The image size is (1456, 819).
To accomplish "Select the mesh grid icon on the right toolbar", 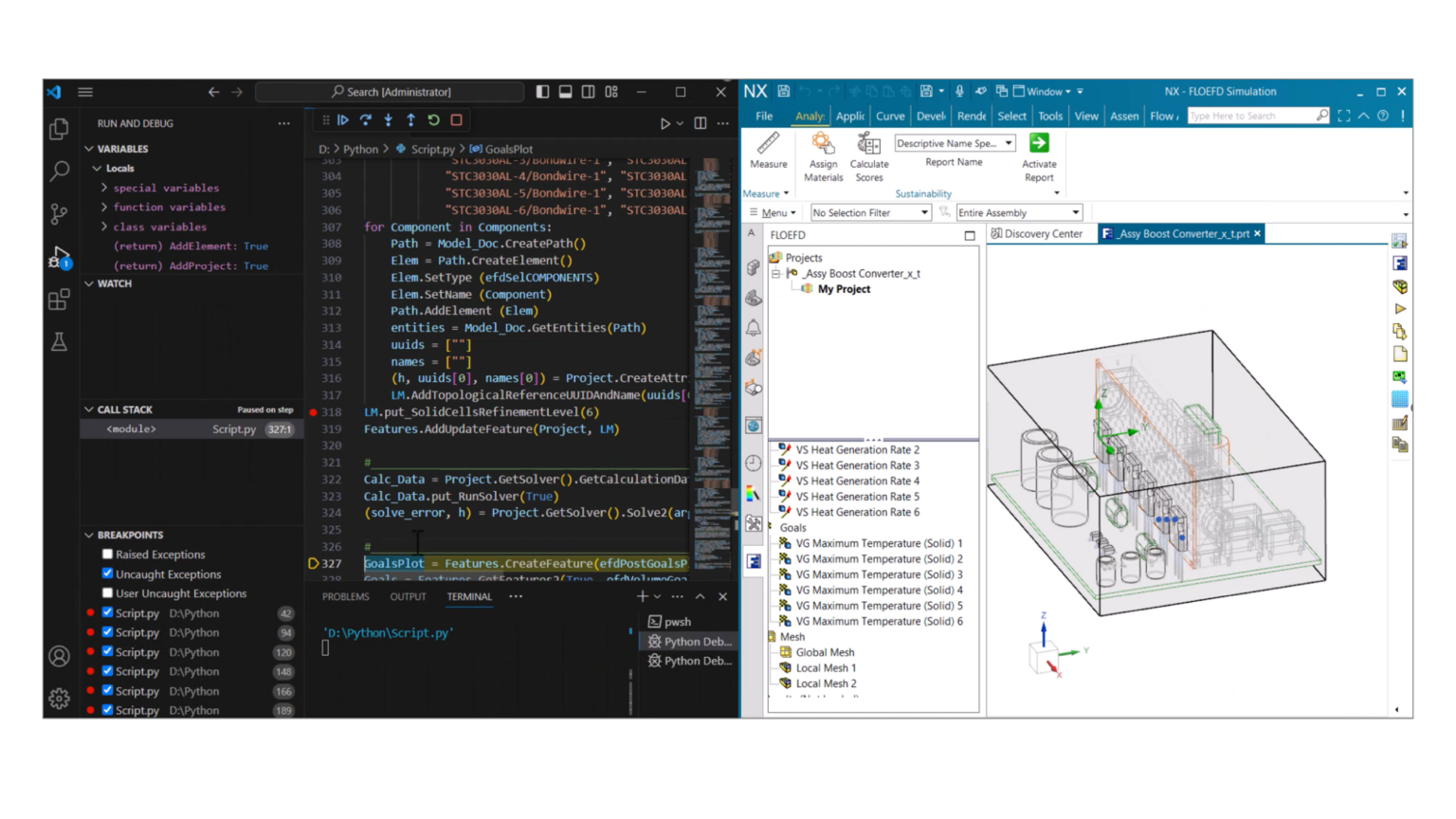I will (1400, 398).
